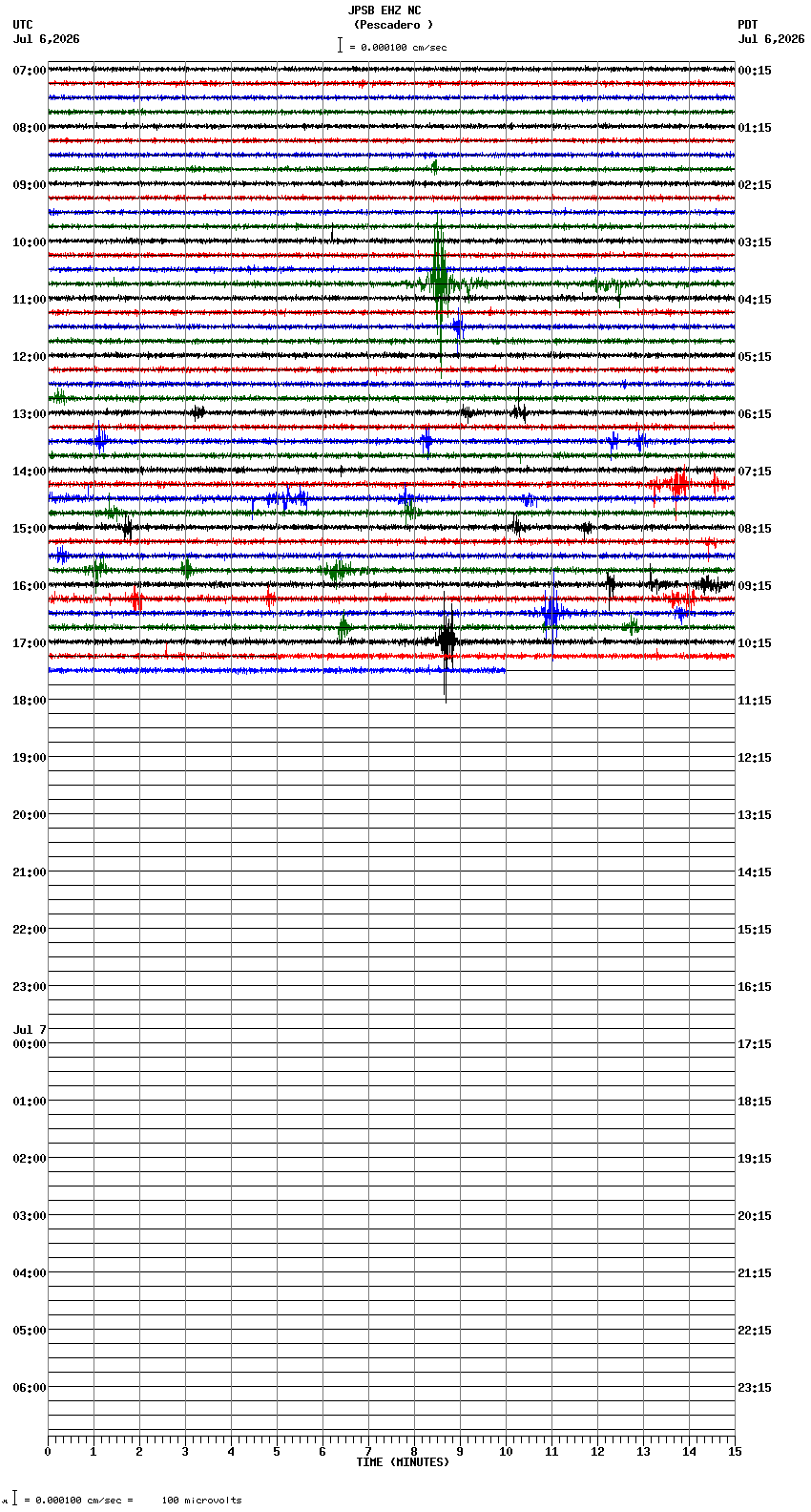Click the 13:00 UTC time label
Viewport: 811px width, 1512px height.
(x=30, y=414)
